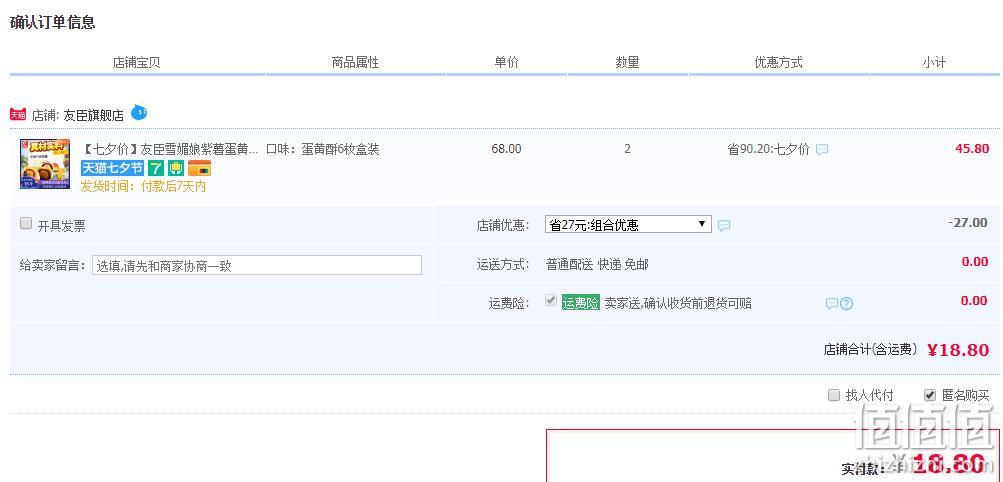Click the 店铺宝贝 column header
1003x482 pixels.
(x=136, y=63)
